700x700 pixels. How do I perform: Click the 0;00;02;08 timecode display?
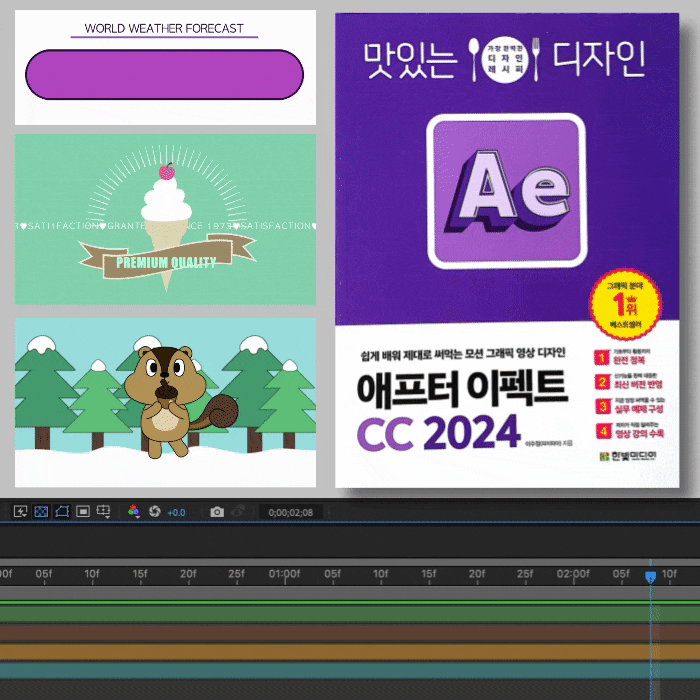tap(291, 512)
